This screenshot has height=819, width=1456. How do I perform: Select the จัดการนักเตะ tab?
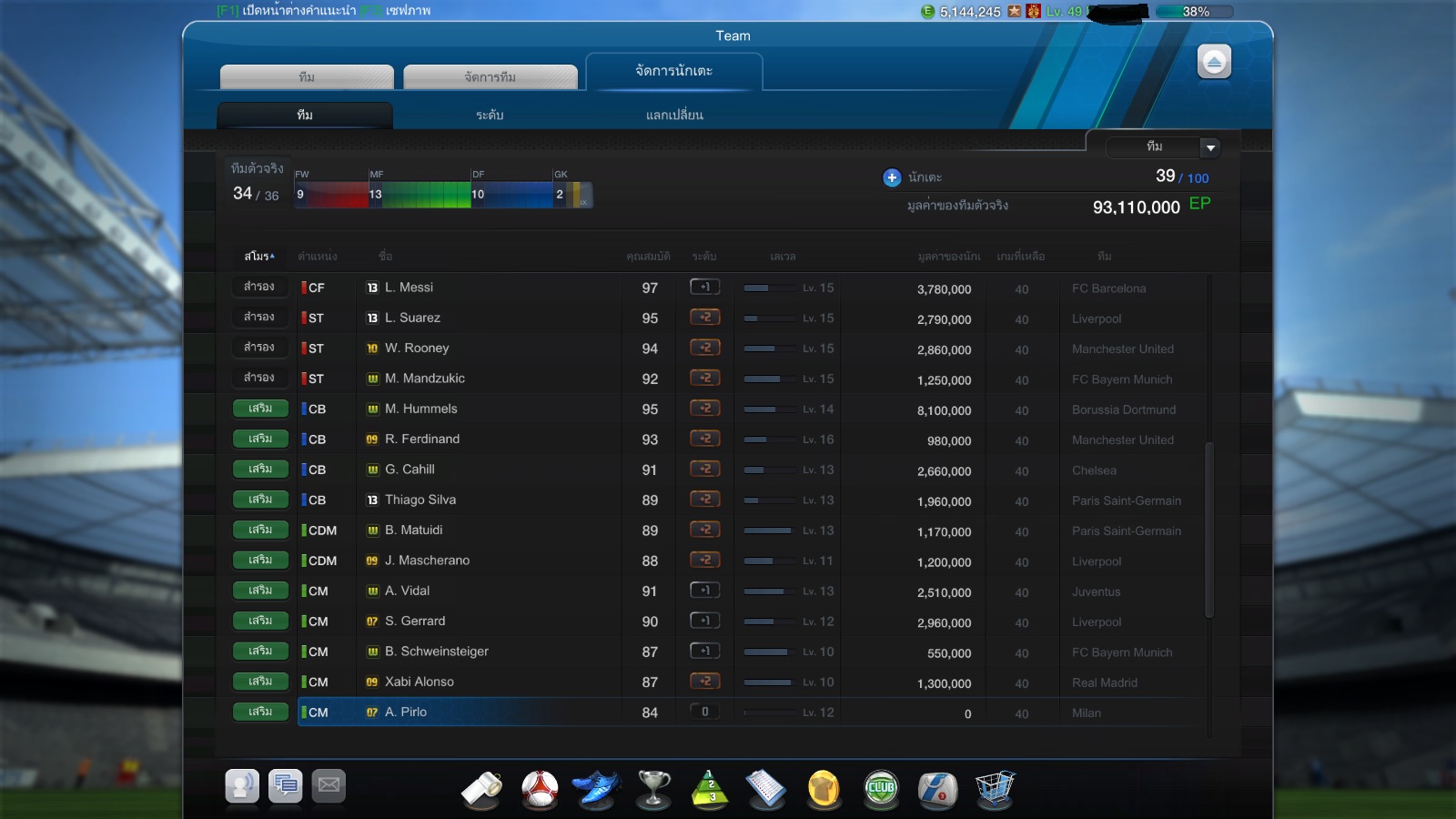[673, 71]
